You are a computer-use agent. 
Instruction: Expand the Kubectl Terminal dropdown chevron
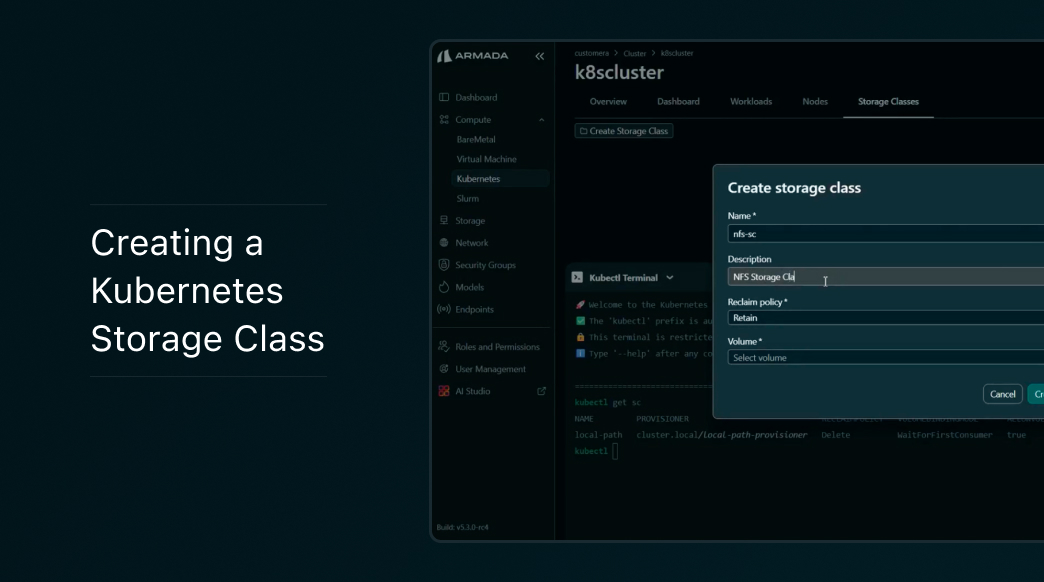(x=670, y=278)
